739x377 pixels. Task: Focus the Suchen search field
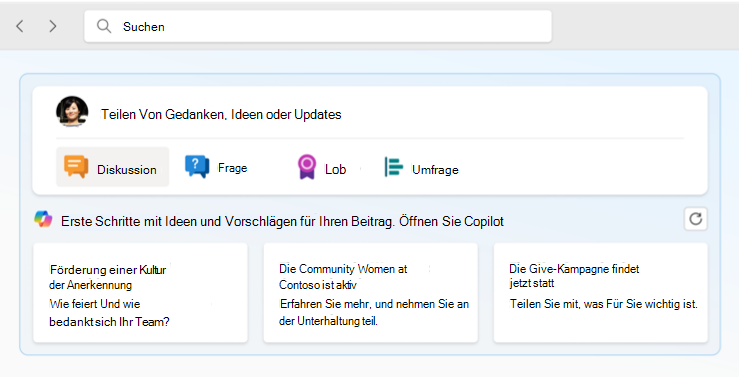click(318, 26)
